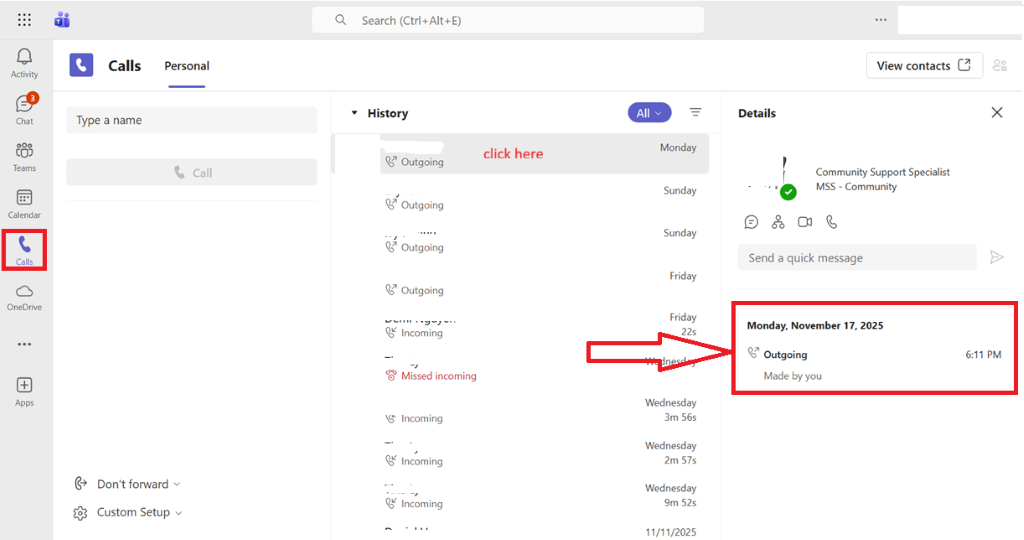Click the purple Calls phone header icon
Viewport: 1024px width, 540px height.
pos(81,65)
